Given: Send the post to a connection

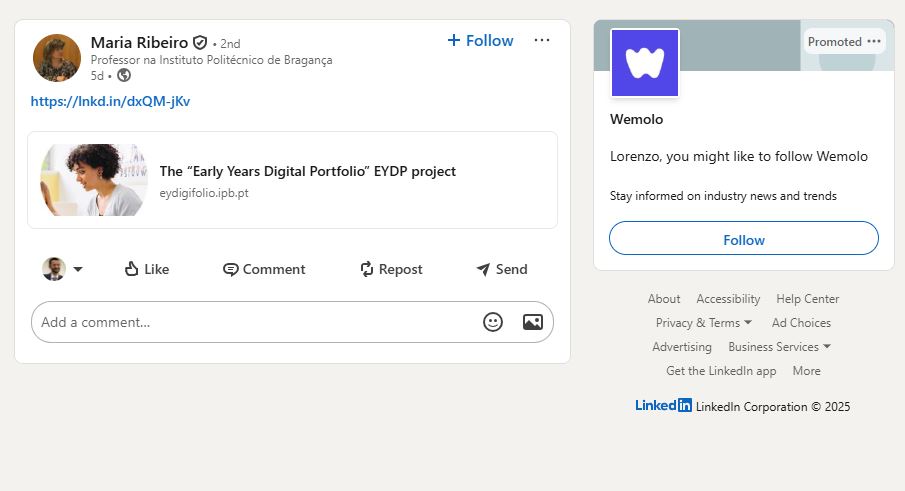Looking at the screenshot, I should point(501,269).
